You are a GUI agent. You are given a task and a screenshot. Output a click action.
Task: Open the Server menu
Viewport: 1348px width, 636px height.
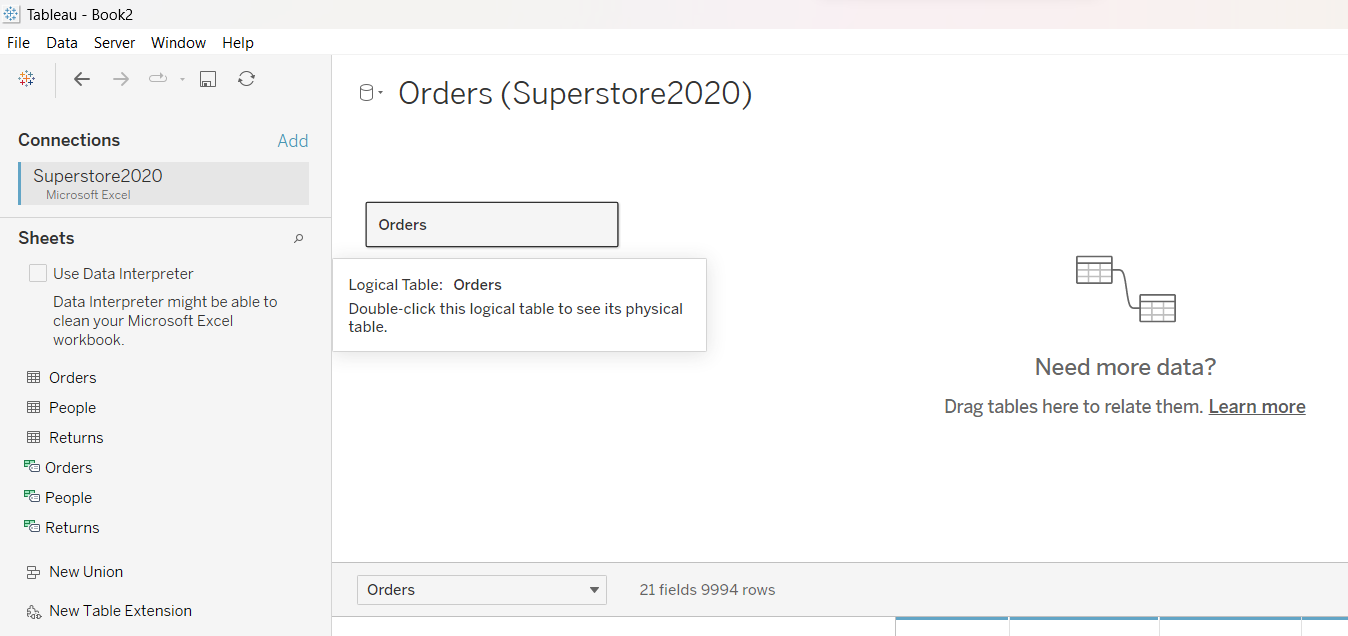114,43
